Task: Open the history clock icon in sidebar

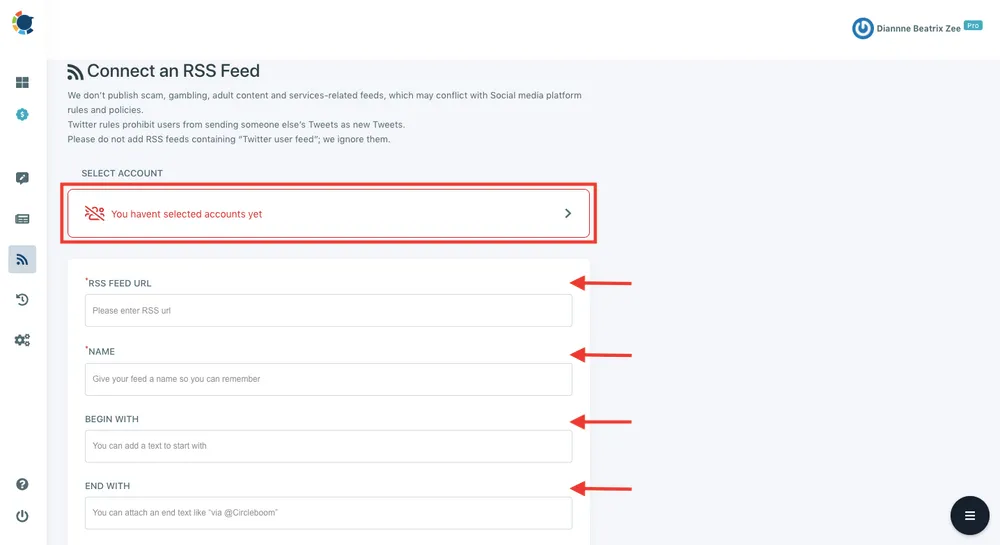Action: (22, 300)
